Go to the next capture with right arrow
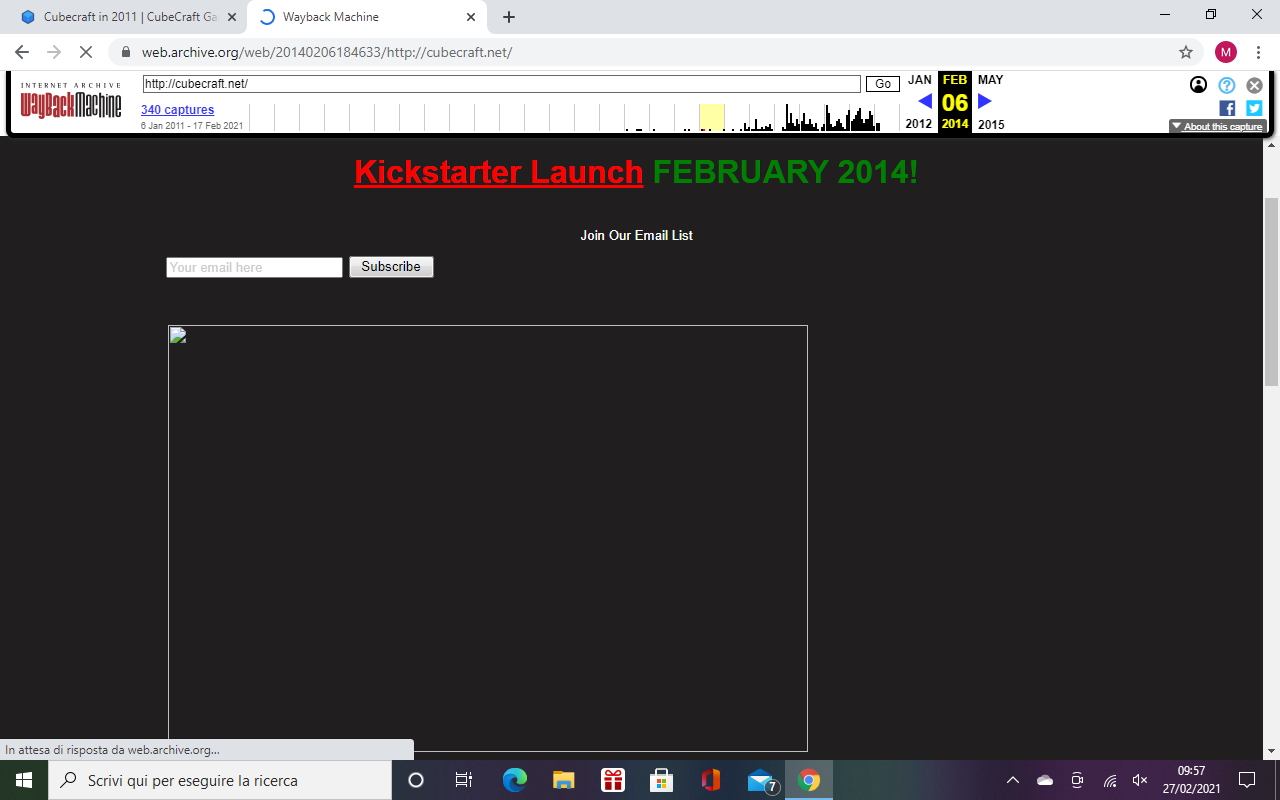 coord(985,101)
